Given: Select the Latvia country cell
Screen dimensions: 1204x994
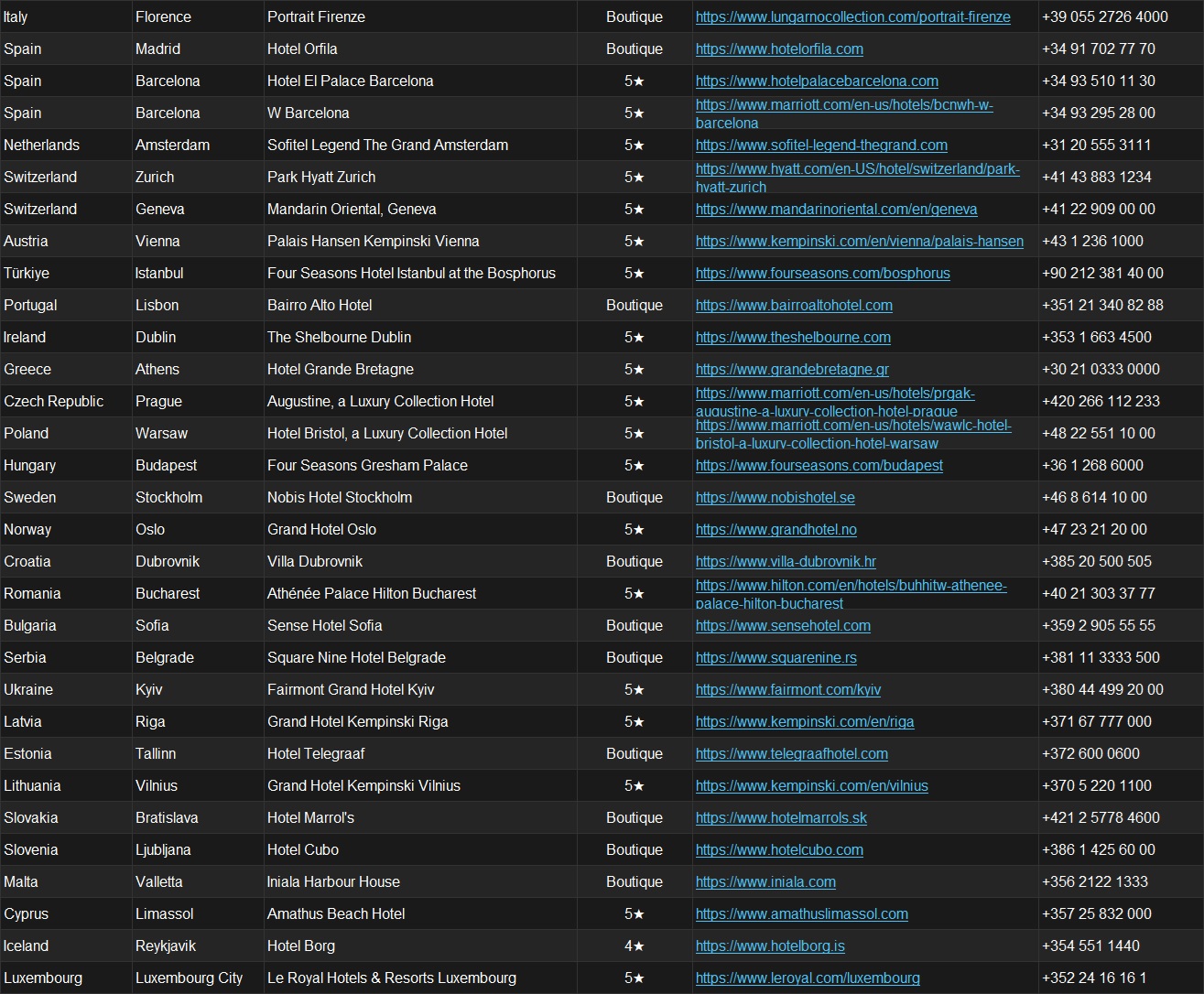Looking at the screenshot, I should tap(66, 721).
